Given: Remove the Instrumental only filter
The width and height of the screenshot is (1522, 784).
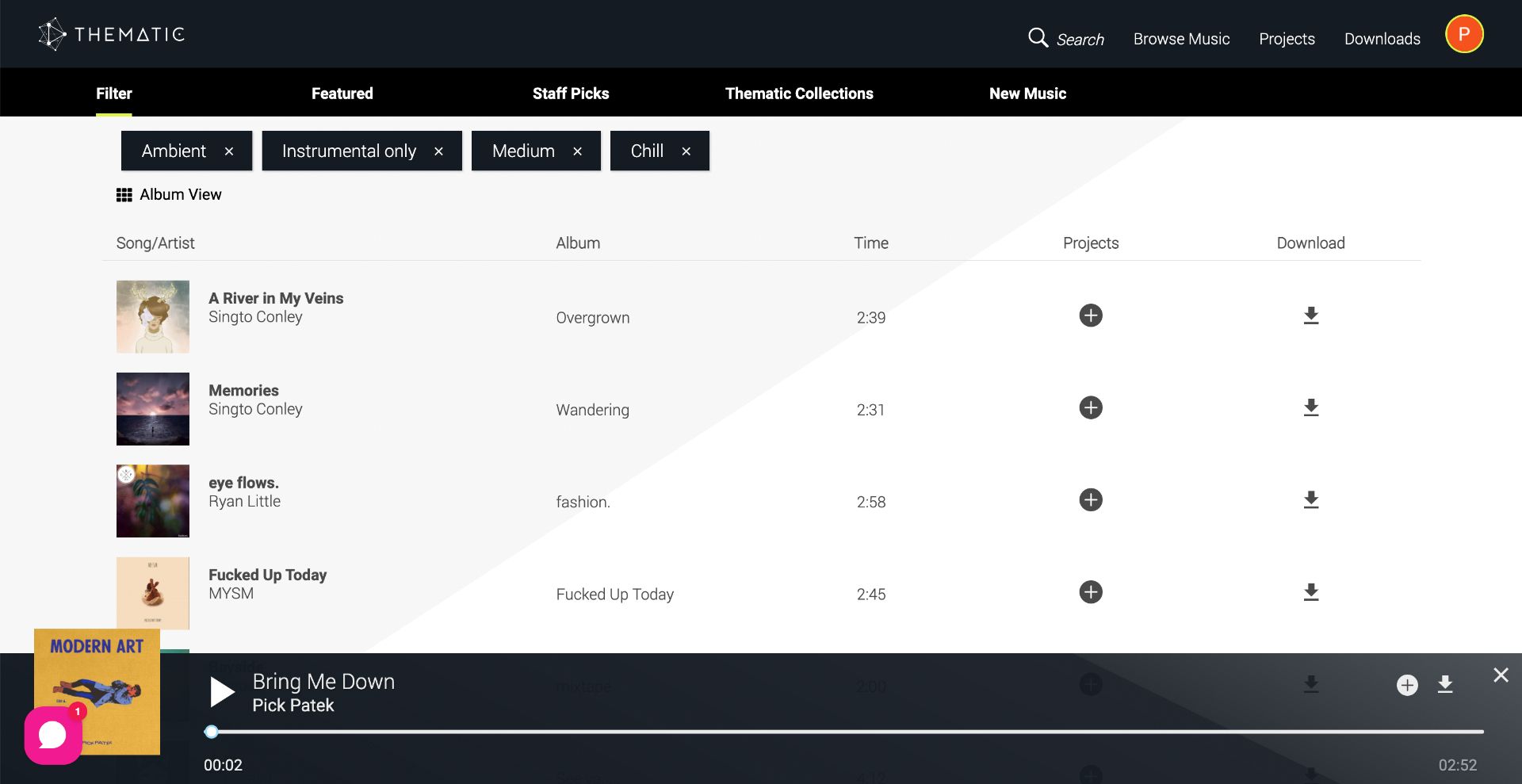Looking at the screenshot, I should (438, 151).
